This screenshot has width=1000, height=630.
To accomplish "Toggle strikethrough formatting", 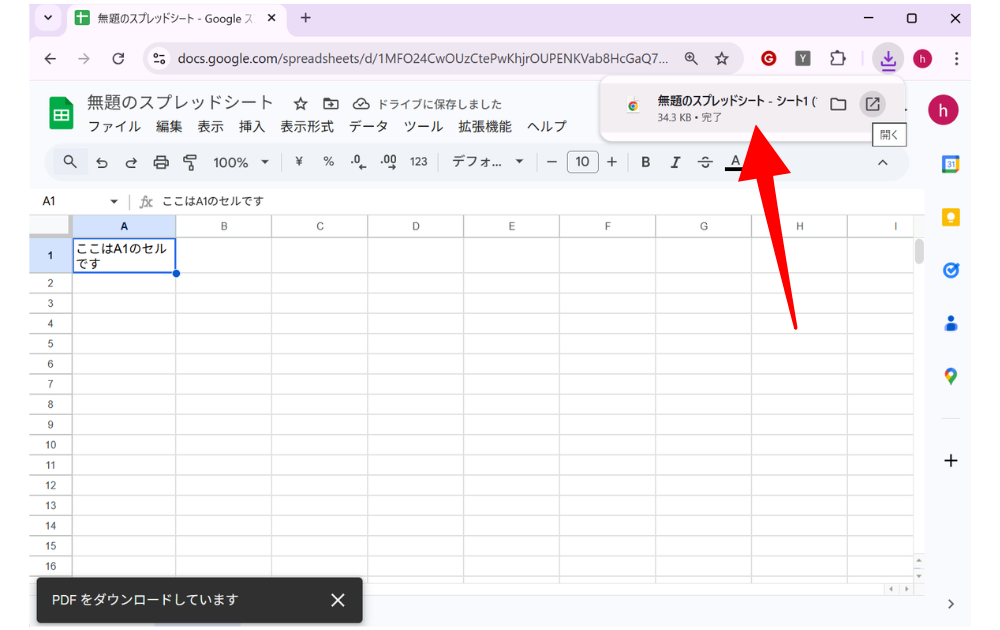I will pos(705,162).
